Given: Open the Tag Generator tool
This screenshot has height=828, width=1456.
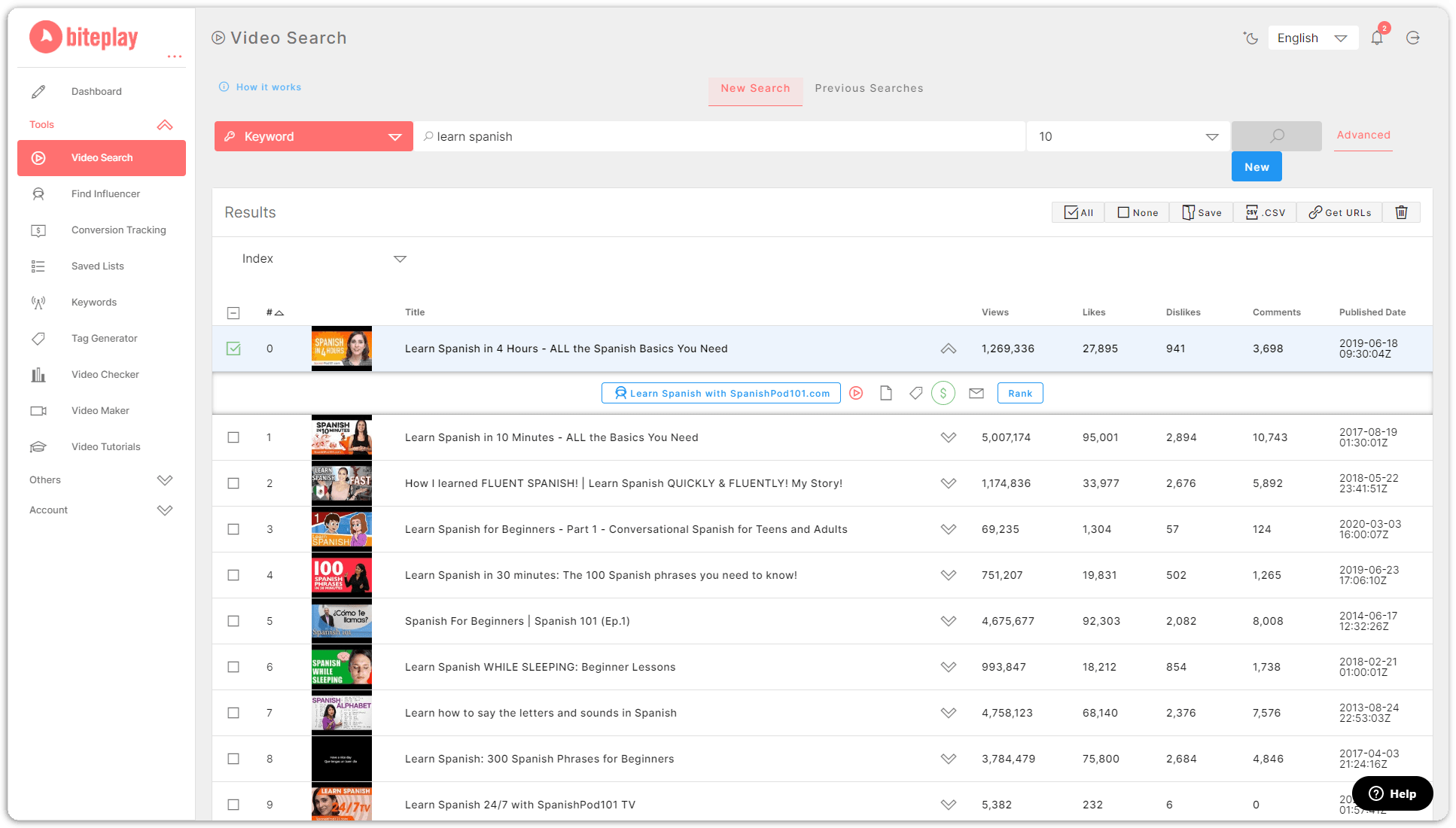Looking at the screenshot, I should 105,338.
